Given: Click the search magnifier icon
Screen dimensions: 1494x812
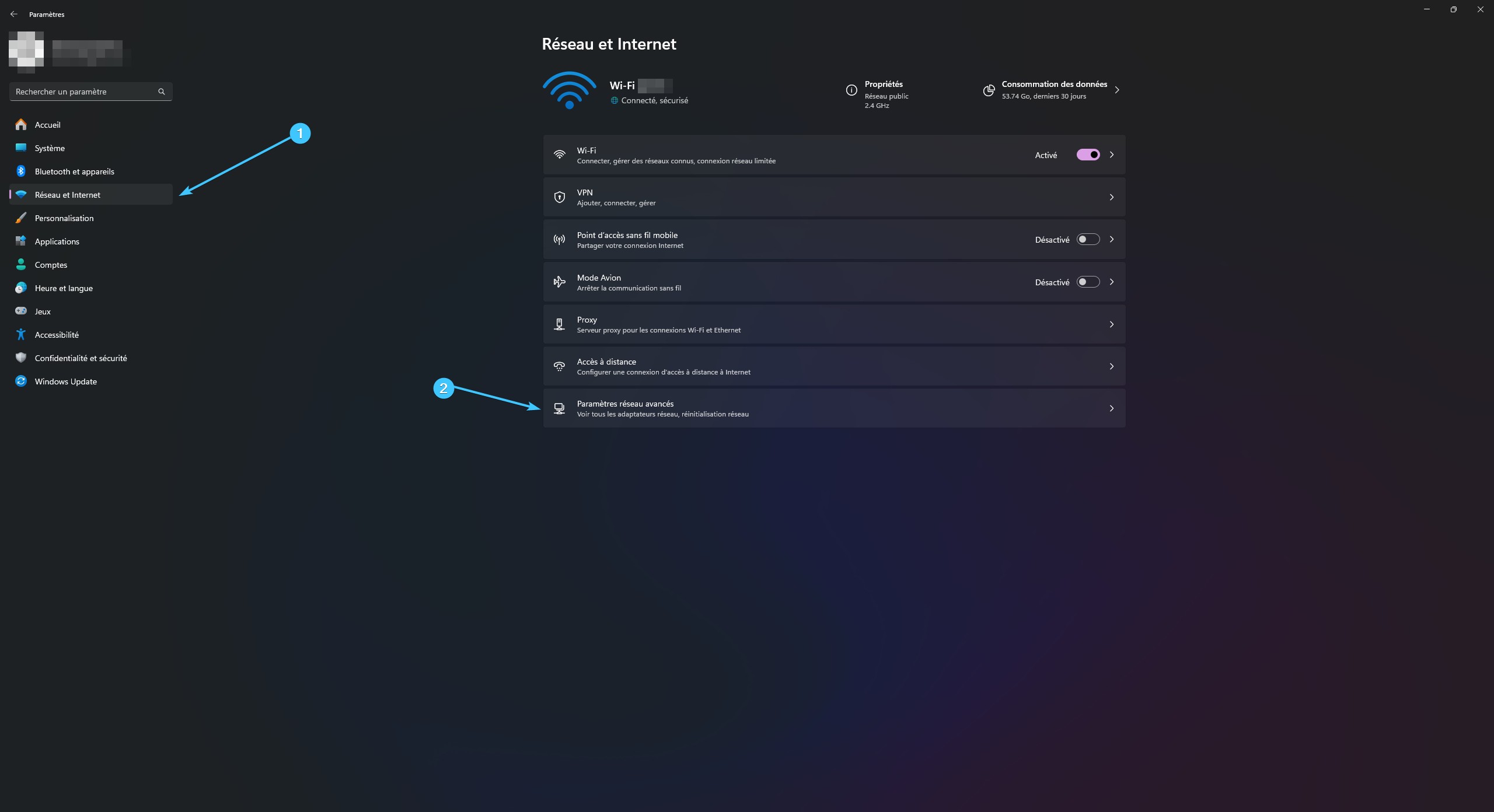Looking at the screenshot, I should point(162,92).
